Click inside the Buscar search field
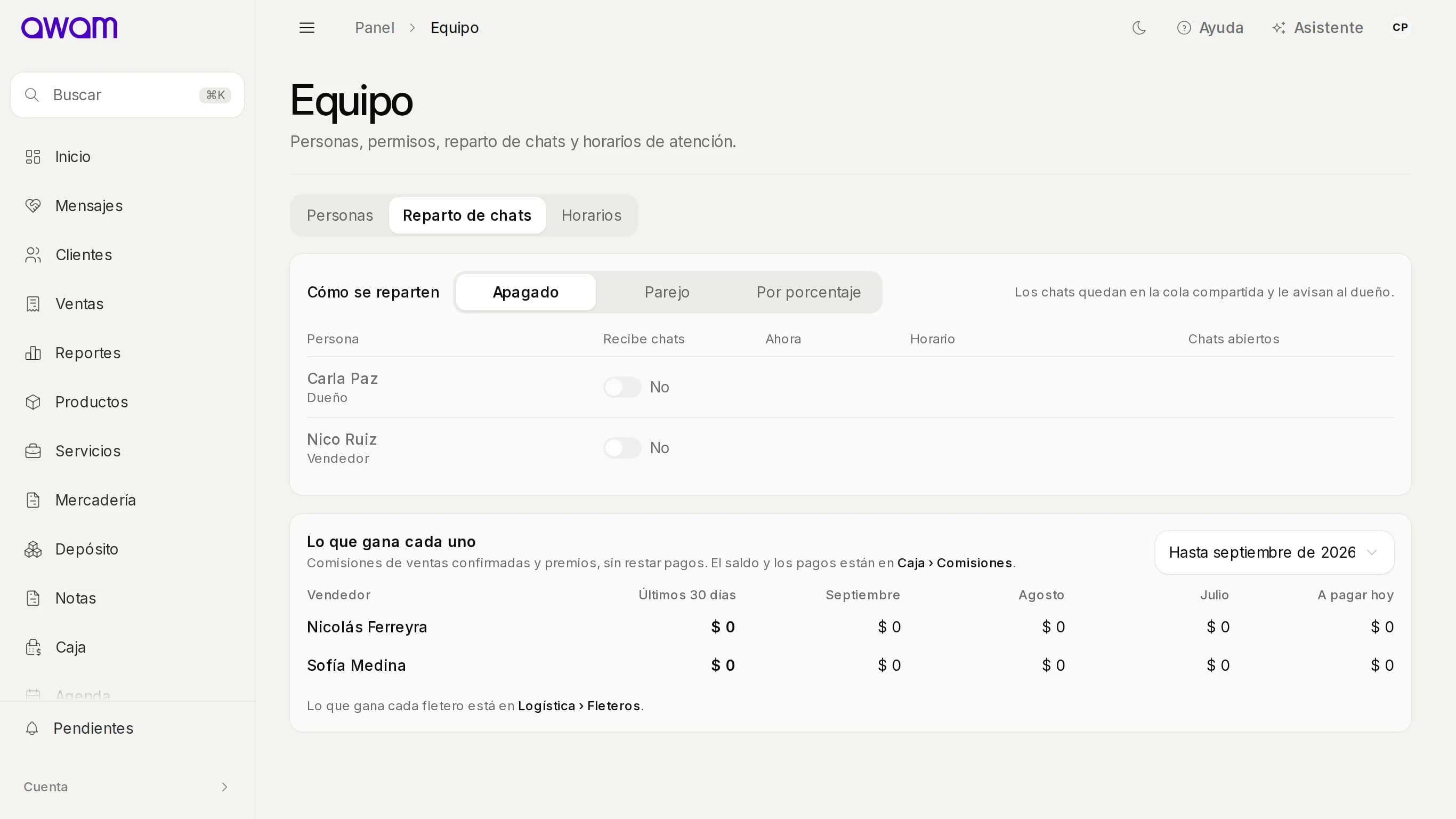 (x=127, y=95)
